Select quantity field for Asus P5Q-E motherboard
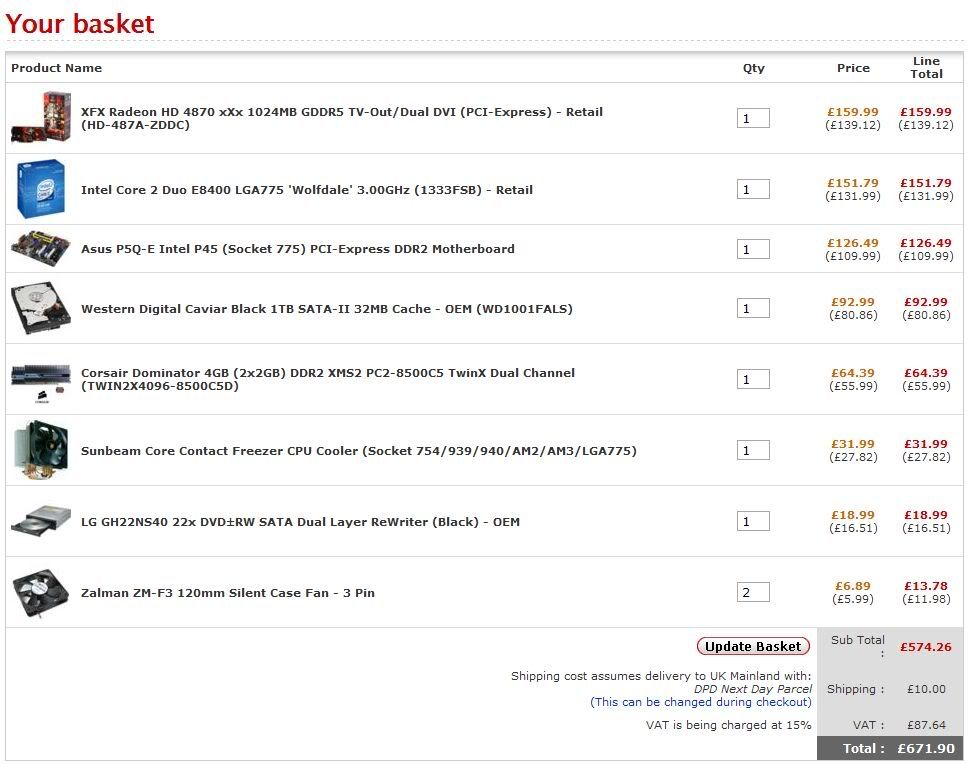The width and height of the screenshot is (969, 764). (x=753, y=249)
